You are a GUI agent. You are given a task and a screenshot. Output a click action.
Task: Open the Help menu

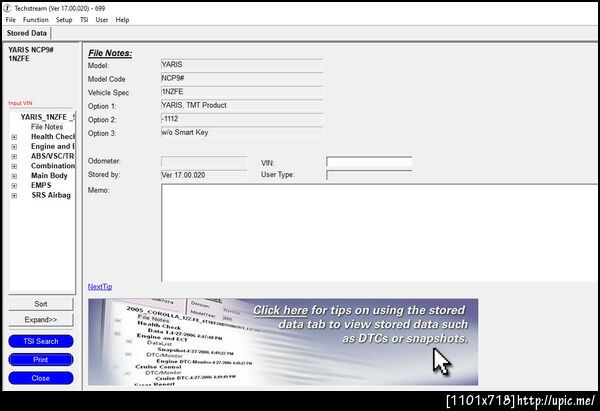[122, 20]
